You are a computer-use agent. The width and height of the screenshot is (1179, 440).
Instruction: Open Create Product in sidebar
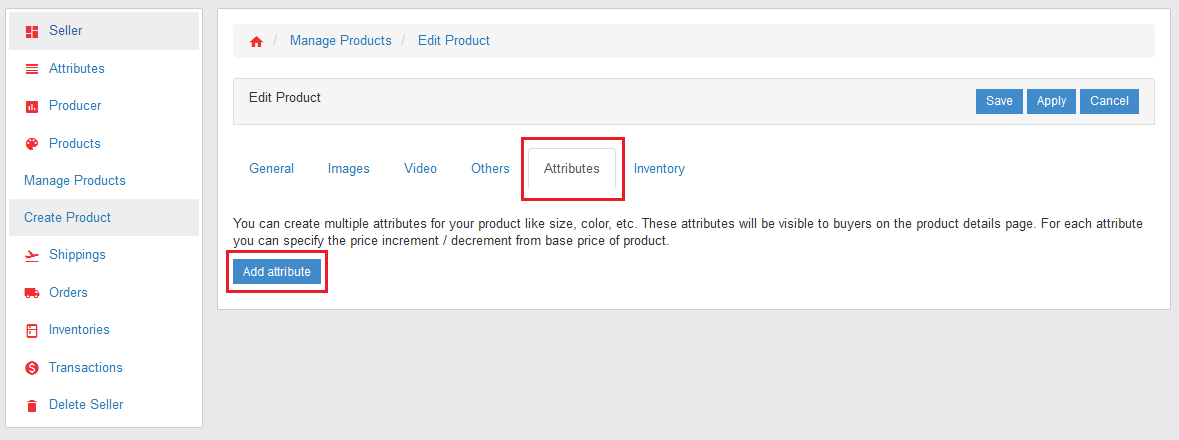tap(67, 218)
